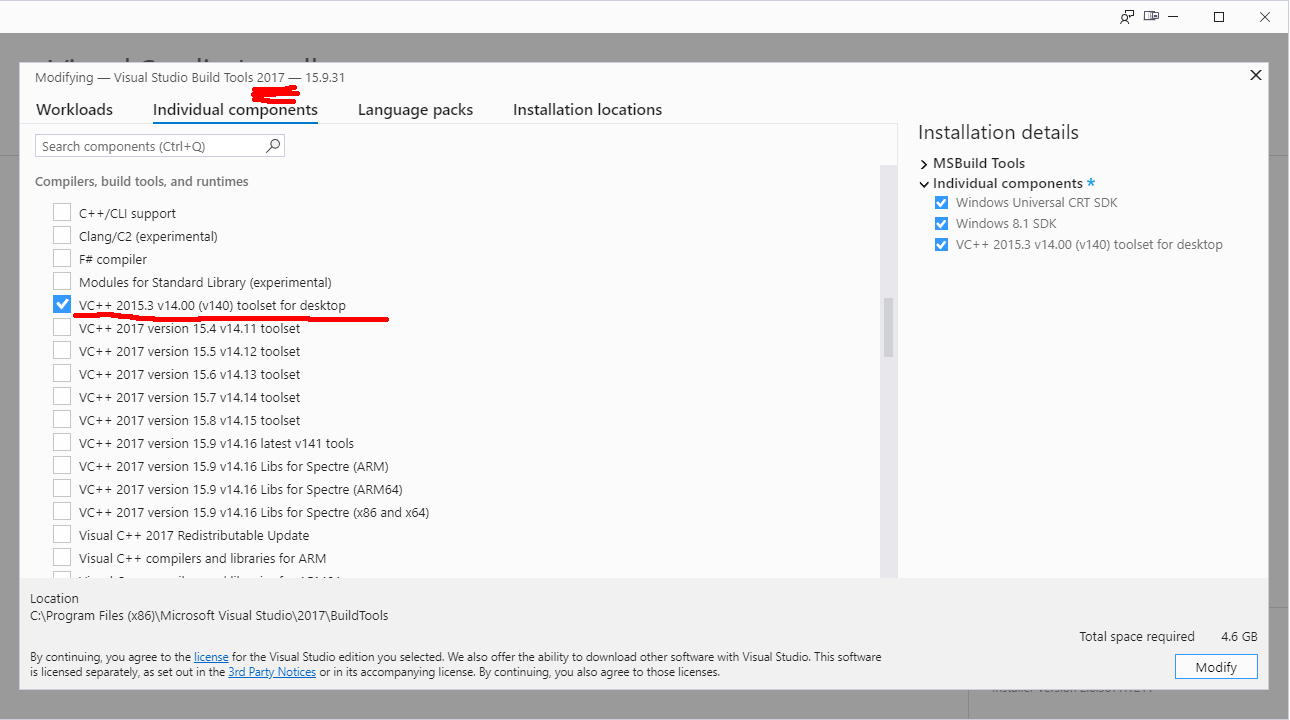Enable Modules for Standard Library (experimental)
The height and width of the screenshot is (720, 1290).
pyautogui.click(x=62, y=282)
